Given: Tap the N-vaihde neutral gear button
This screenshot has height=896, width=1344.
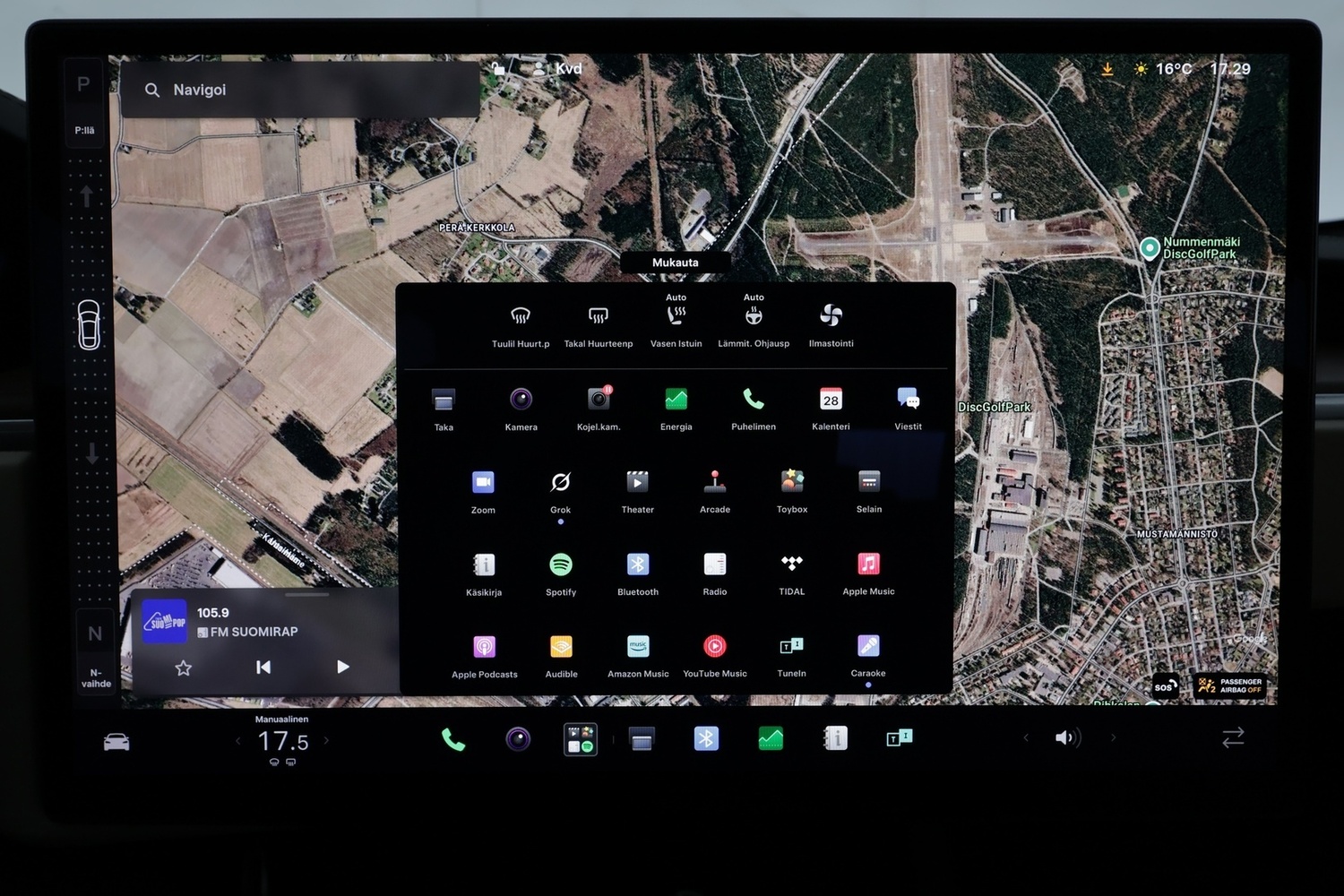Looking at the screenshot, I should point(95,654).
